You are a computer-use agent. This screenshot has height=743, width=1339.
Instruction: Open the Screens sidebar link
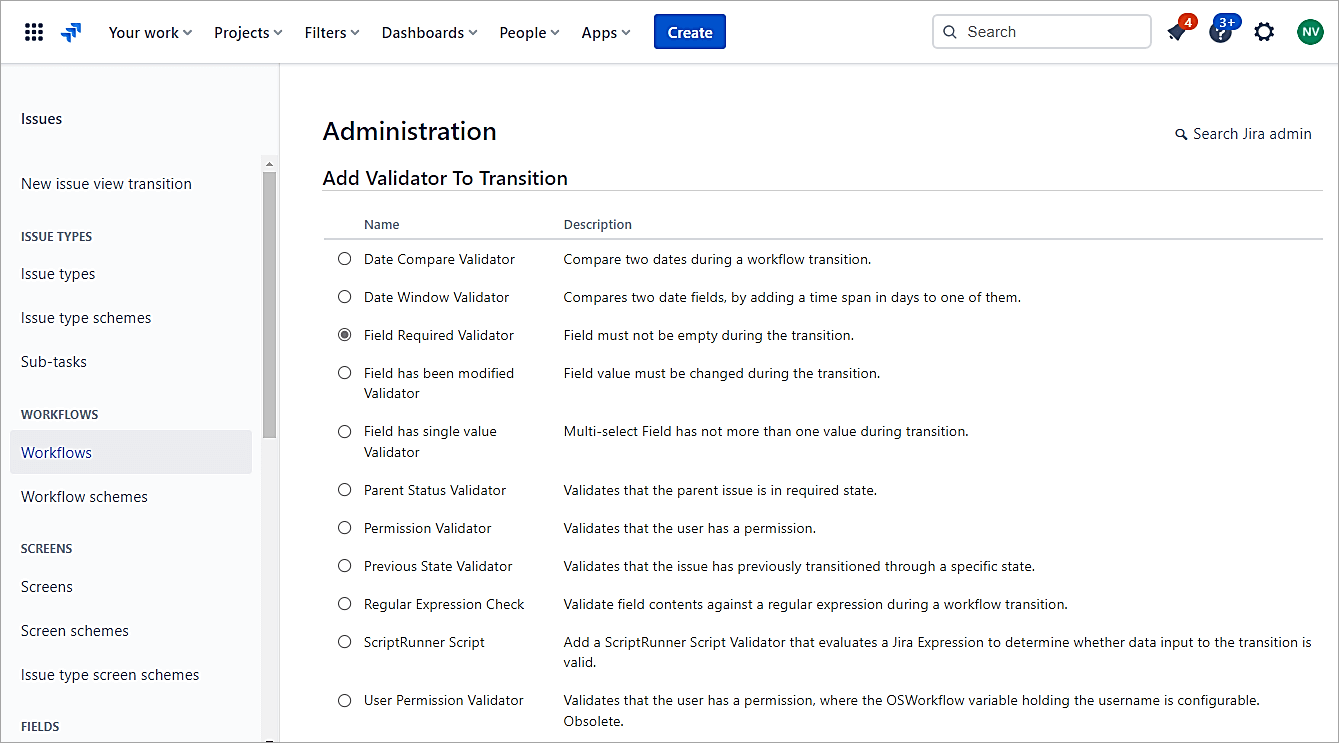coord(47,587)
